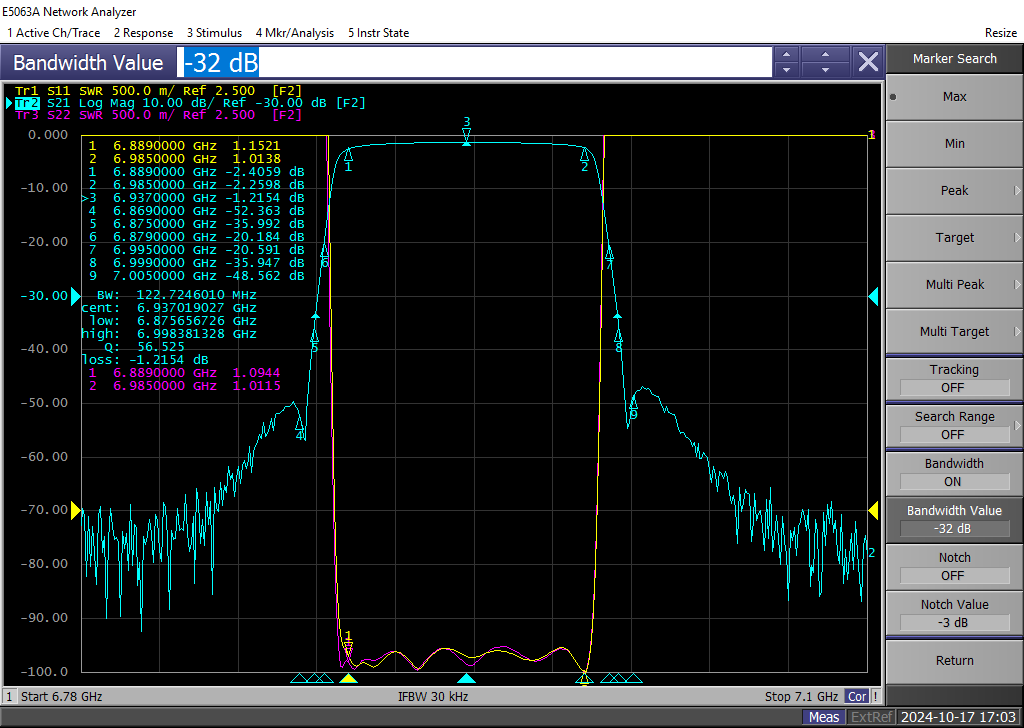Click the Meas status indicator
1024x728 pixels.
click(x=824, y=717)
